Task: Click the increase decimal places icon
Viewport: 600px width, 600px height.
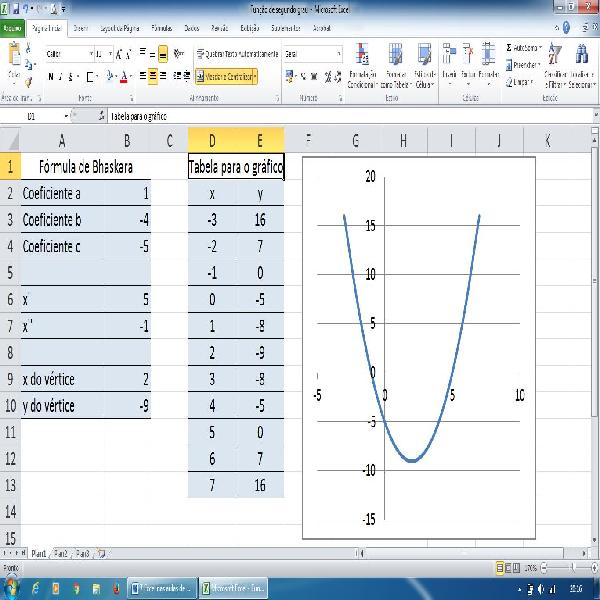Action: [x=328, y=77]
